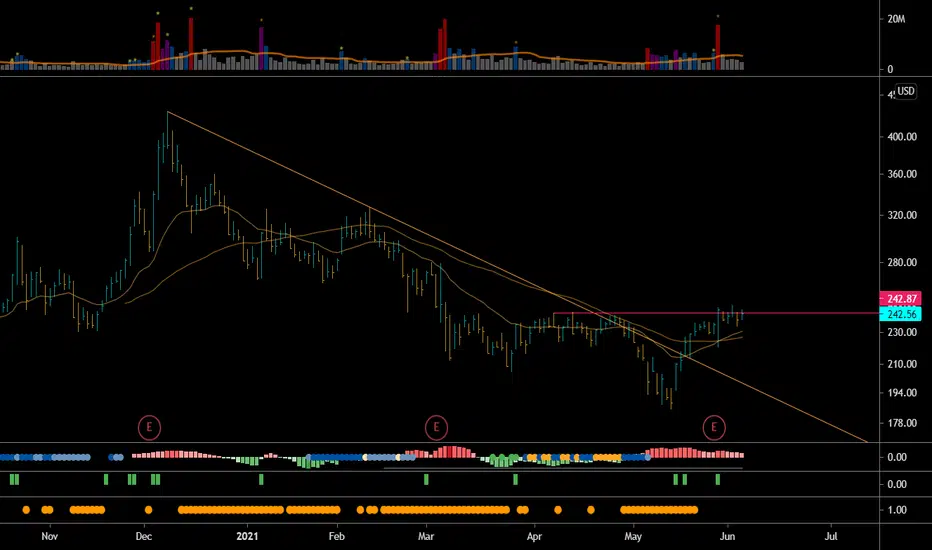This screenshot has width=932, height=550.
Task: Click the late May earnings E marker
Action: pos(714,427)
